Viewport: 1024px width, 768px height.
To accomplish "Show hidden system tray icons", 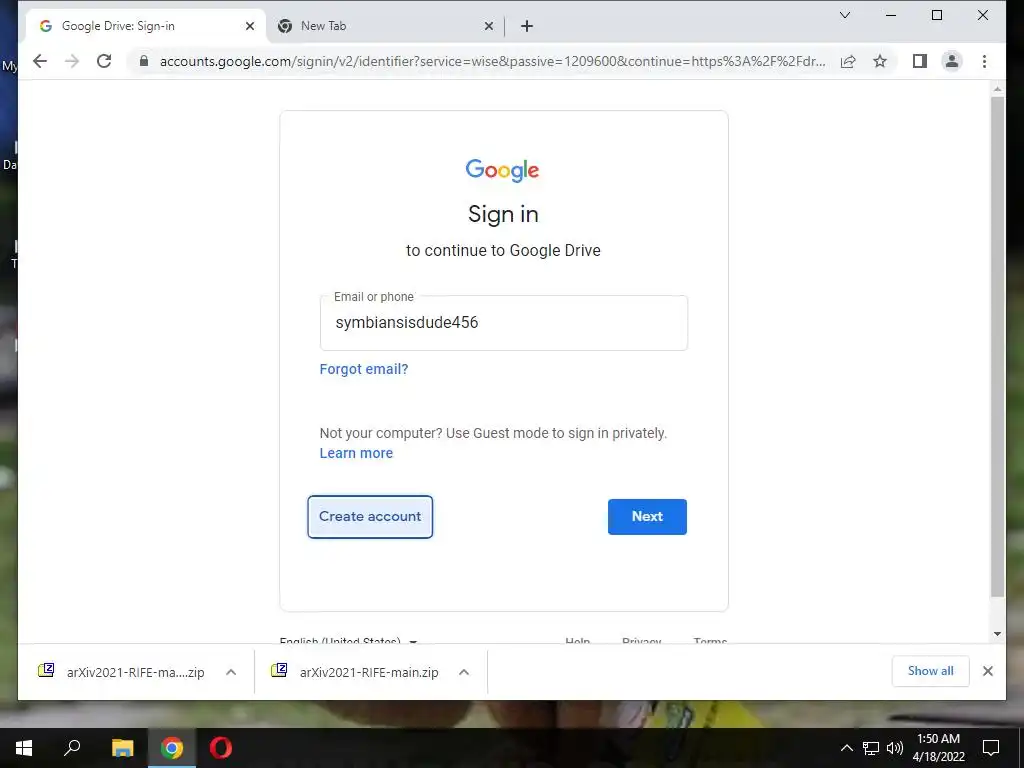I will click(x=846, y=748).
